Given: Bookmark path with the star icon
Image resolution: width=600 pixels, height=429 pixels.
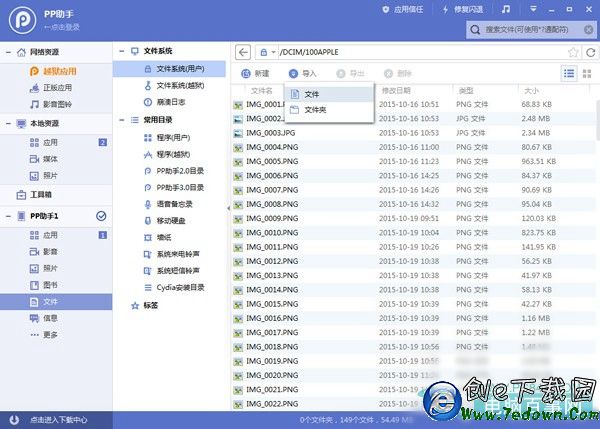Looking at the screenshot, I should click(x=573, y=52).
